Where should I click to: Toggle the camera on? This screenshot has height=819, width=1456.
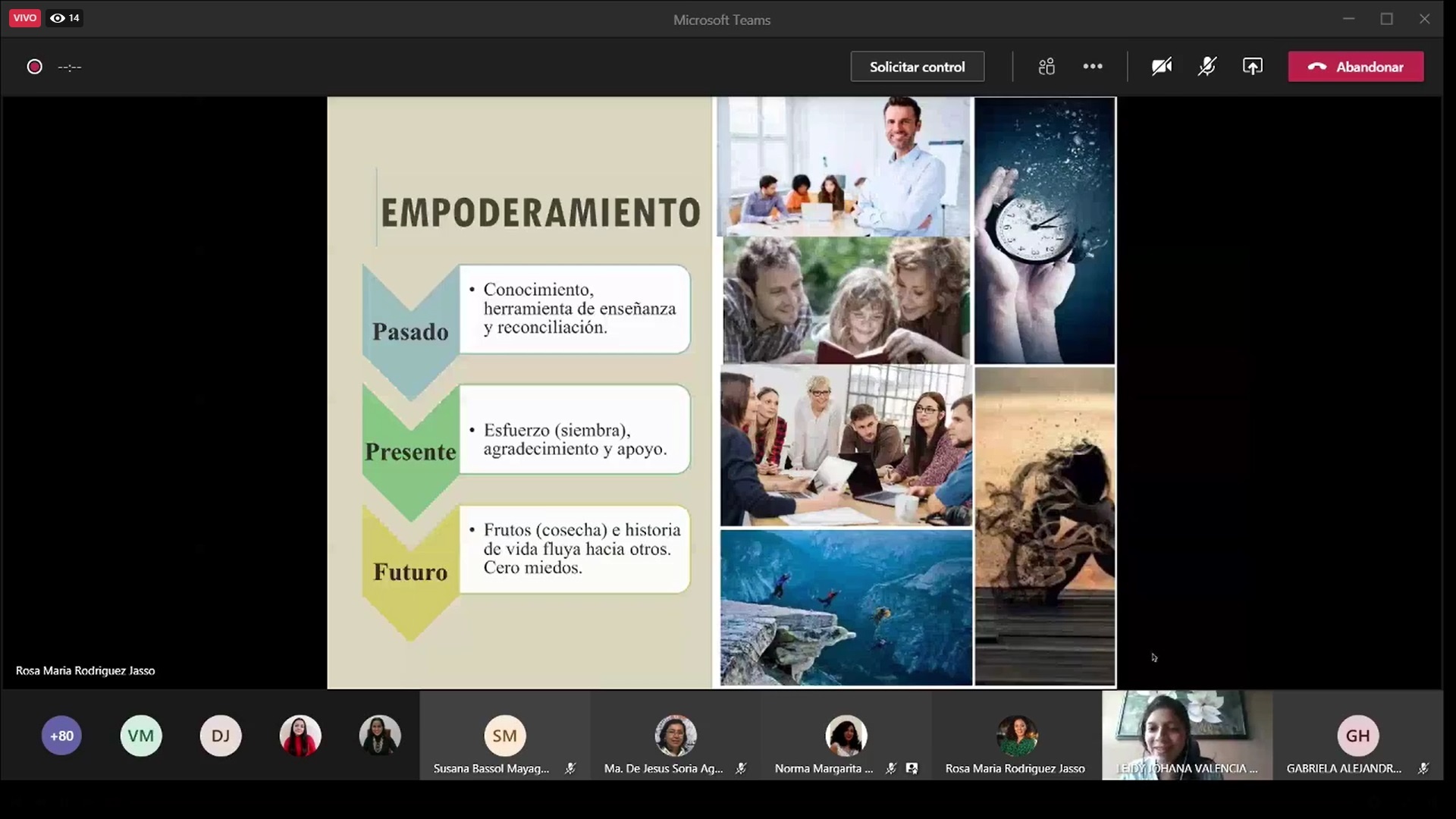[1161, 67]
